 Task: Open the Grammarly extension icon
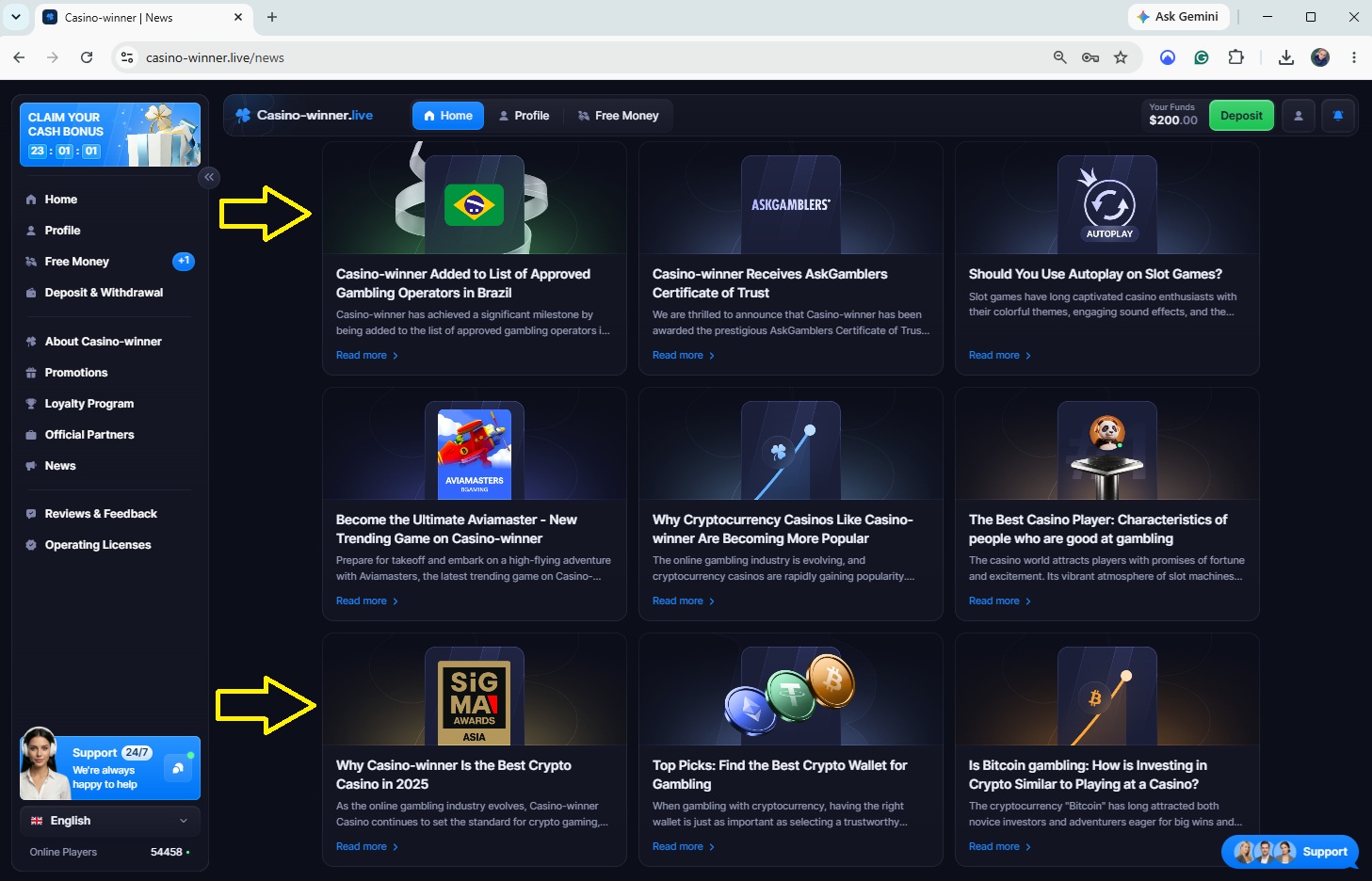(x=1202, y=57)
